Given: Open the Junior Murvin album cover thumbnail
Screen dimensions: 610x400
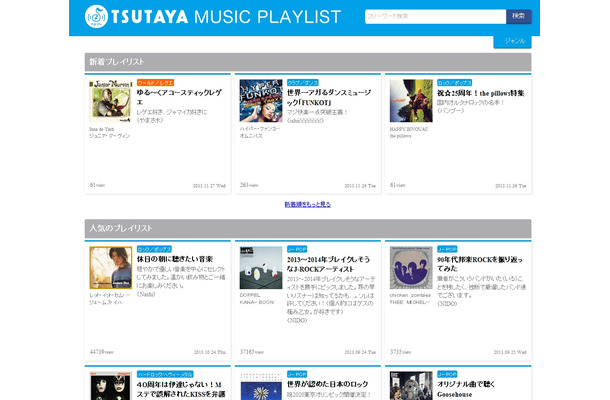Looking at the screenshot, I should (x=110, y=101).
